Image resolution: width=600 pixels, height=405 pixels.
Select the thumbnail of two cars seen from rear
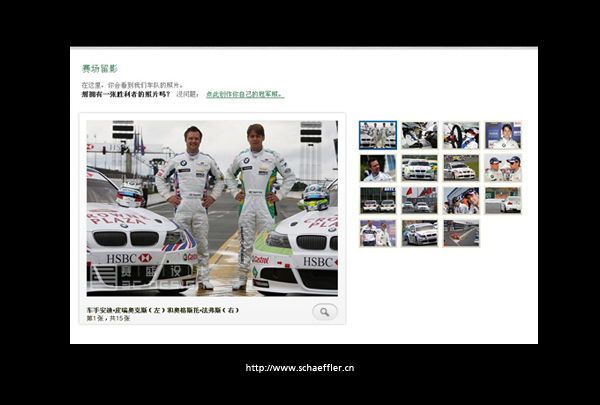pos(378,200)
